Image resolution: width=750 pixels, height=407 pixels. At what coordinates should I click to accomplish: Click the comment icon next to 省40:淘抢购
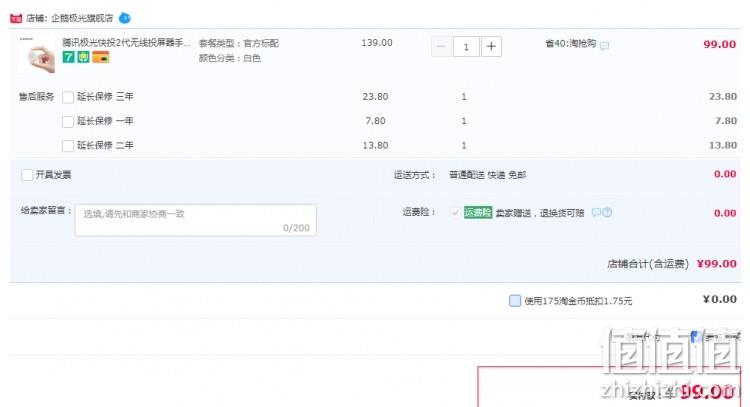(x=605, y=46)
